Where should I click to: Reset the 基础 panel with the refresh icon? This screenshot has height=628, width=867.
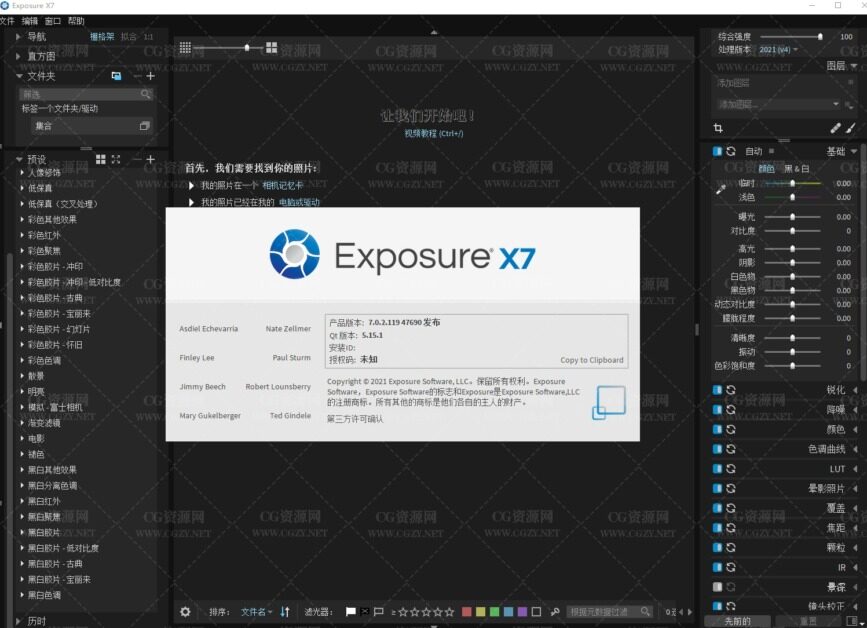(x=731, y=152)
